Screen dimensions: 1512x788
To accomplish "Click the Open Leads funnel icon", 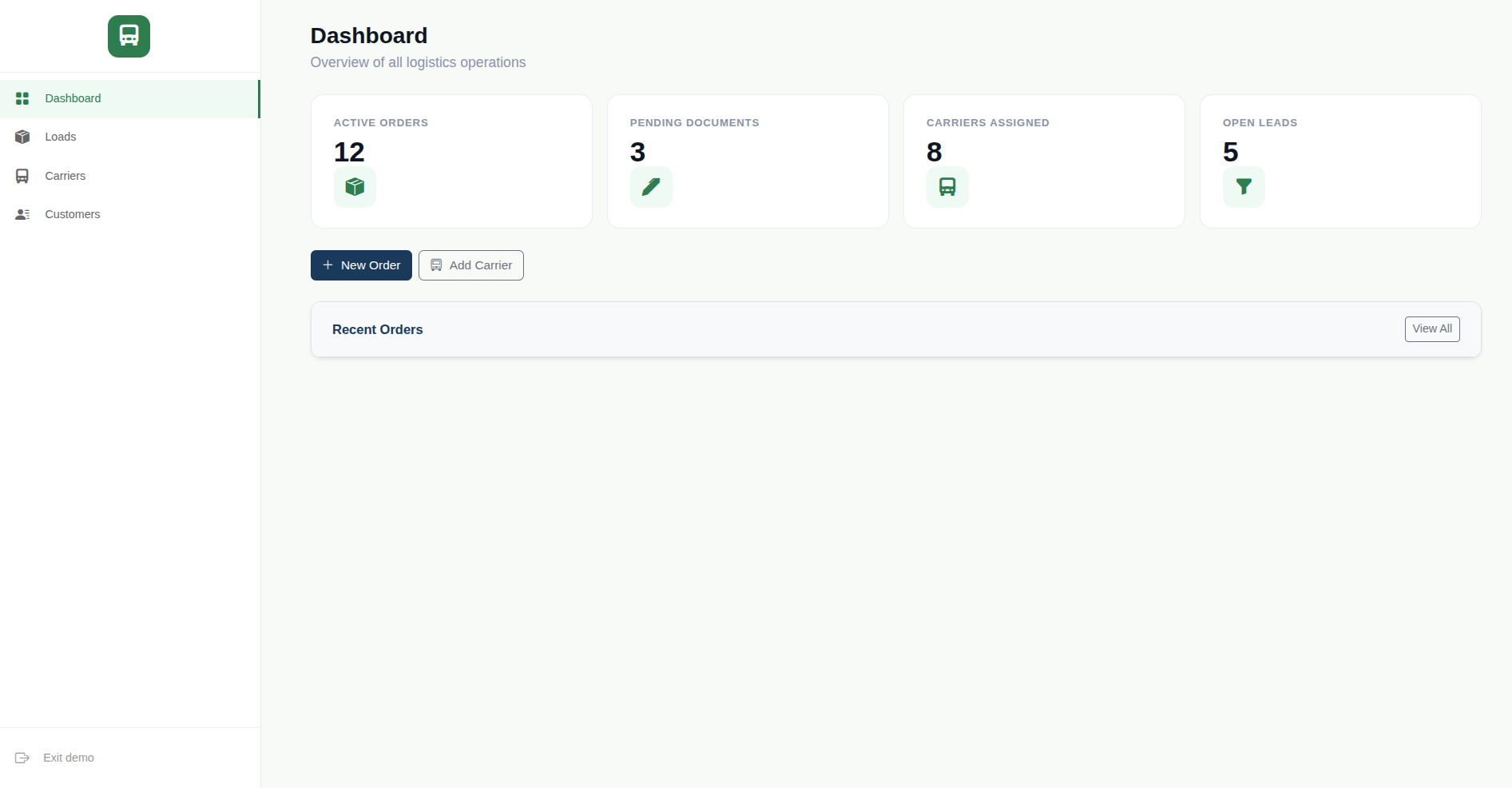I will (1244, 187).
